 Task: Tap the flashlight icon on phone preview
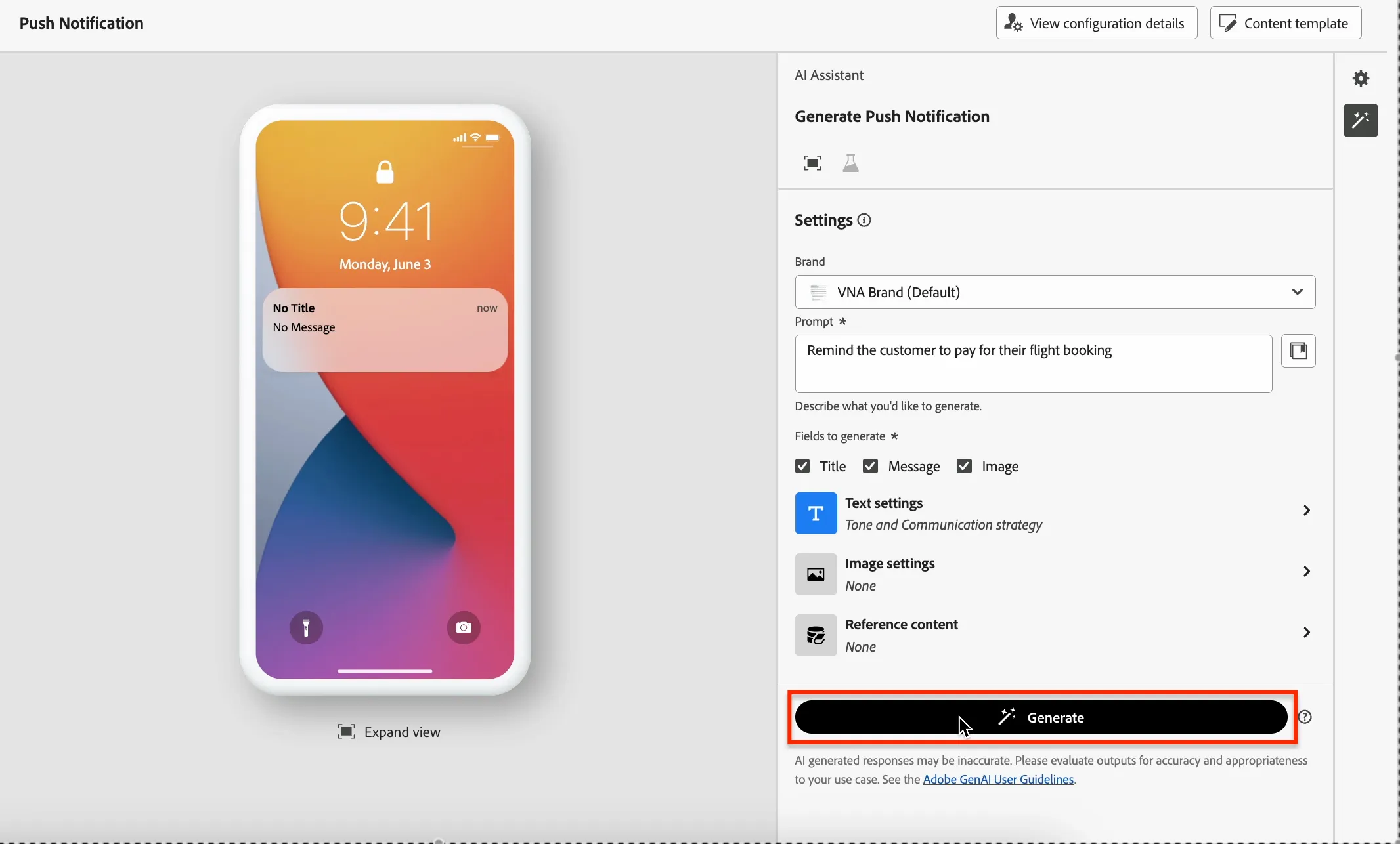point(306,627)
